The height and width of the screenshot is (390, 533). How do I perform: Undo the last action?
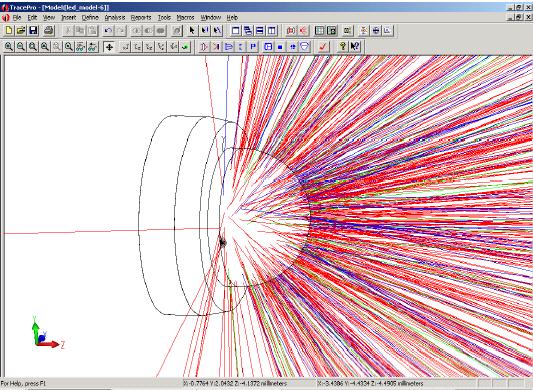click(108, 31)
